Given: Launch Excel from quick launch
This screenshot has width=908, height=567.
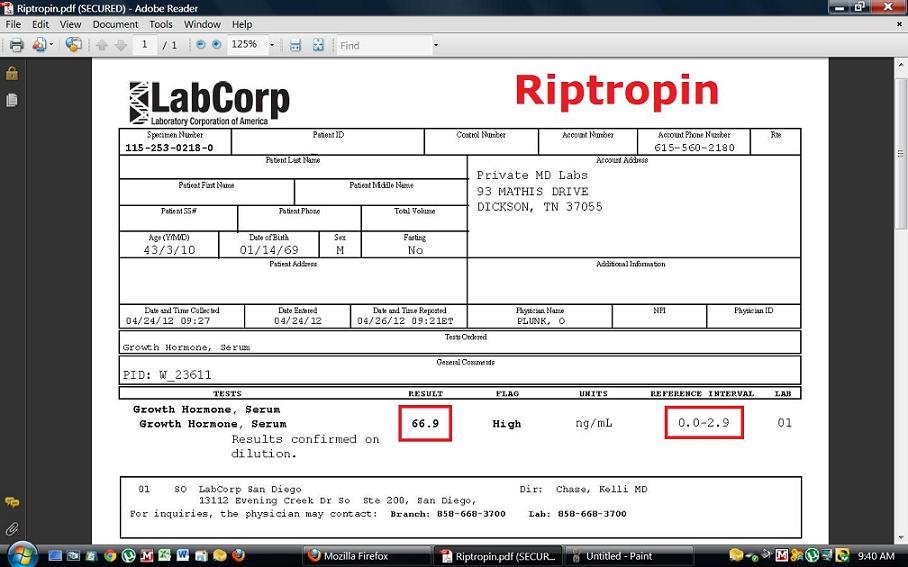Looking at the screenshot, I should tap(164, 556).
